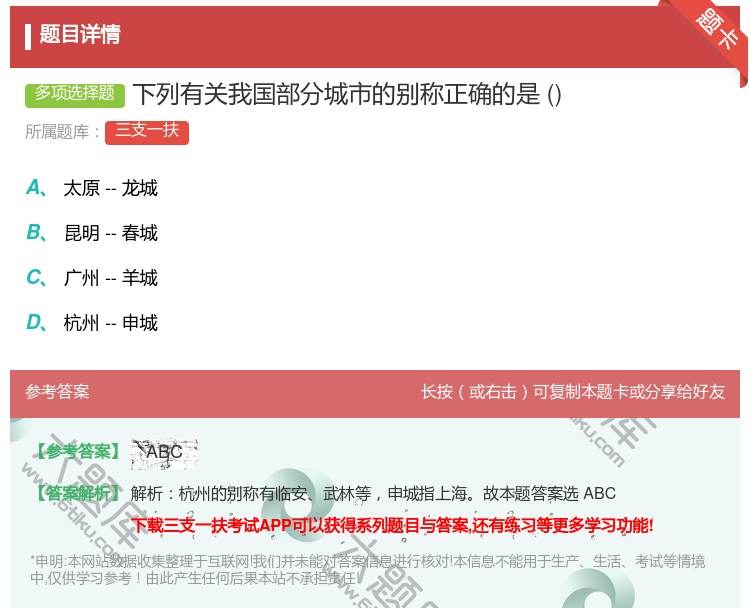Image resolution: width=750 pixels, height=608 pixels.
Task: Select option A 太原 -- 龙城
Action: click(x=92, y=188)
